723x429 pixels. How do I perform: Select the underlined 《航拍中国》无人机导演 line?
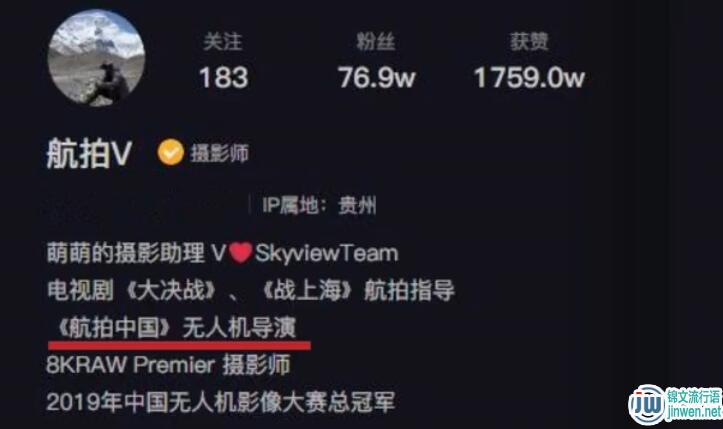(x=177, y=328)
